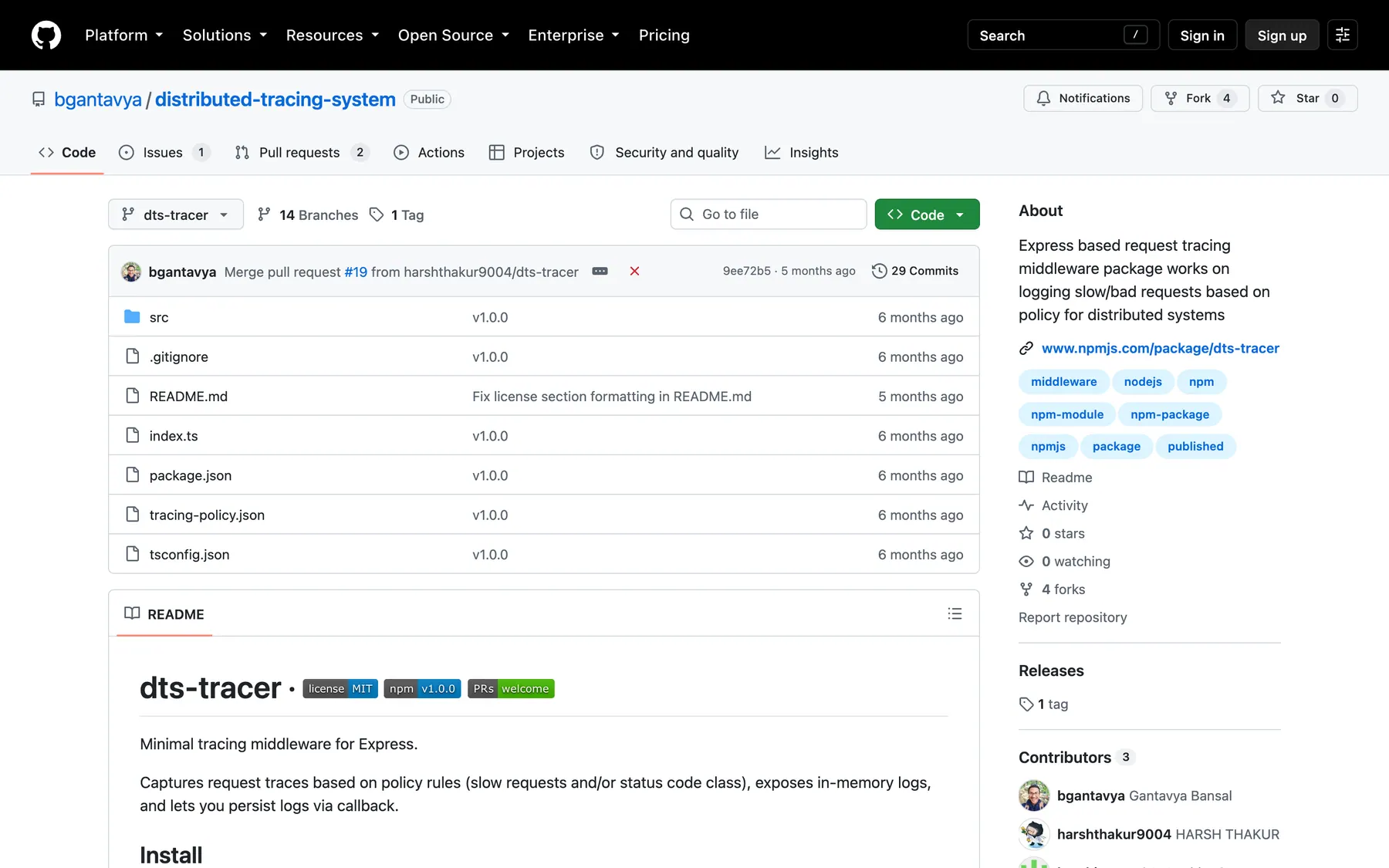Click the license MIT badge
1389x868 pixels.
pos(340,689)
